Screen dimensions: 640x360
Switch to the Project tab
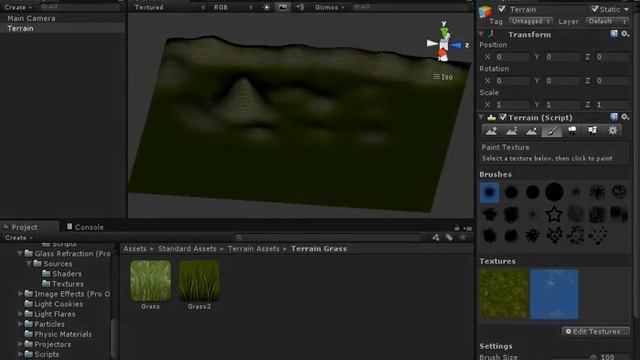29,227
